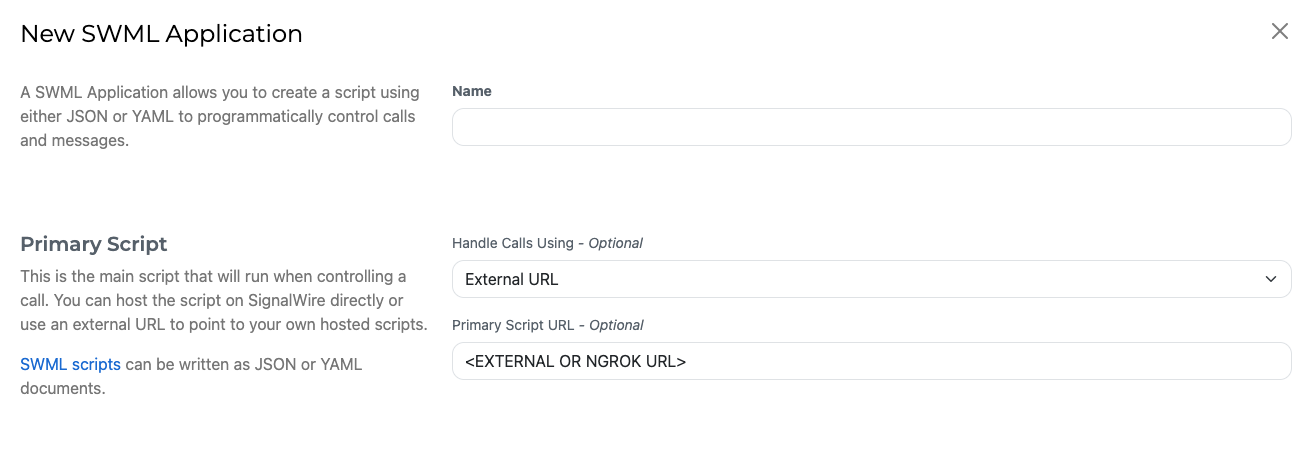This screenshot has height=463, width=1310.
Task: Click the EXTERNAL OR NGROK URL text
Action: pos(576,362)
